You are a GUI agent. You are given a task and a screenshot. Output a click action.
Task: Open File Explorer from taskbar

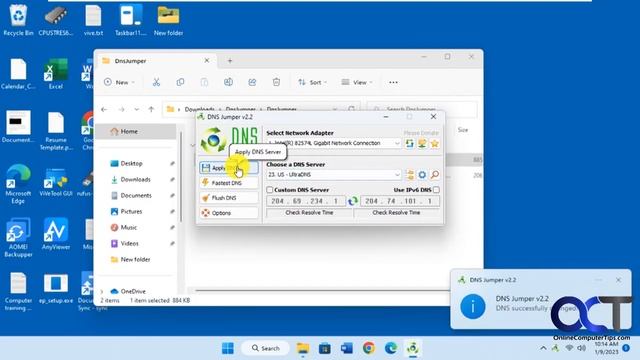[x=303, y=348]
